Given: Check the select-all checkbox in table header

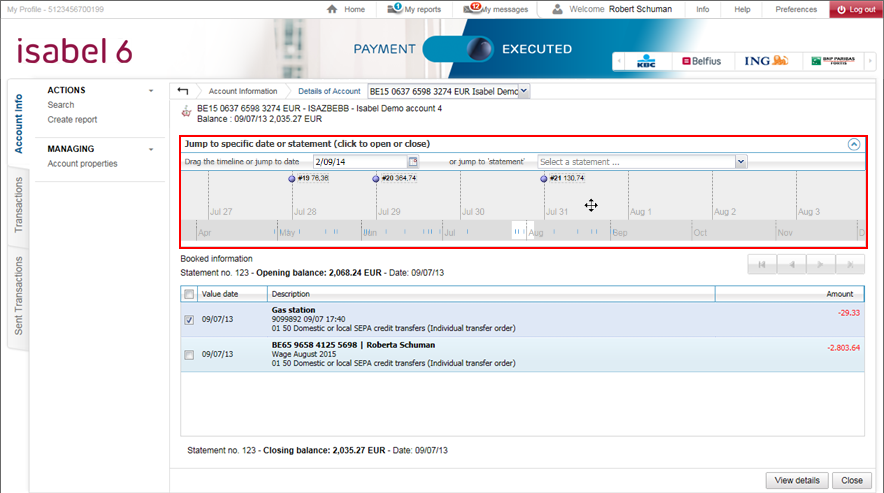Looking at the screenshot, I should click(189, 294).
